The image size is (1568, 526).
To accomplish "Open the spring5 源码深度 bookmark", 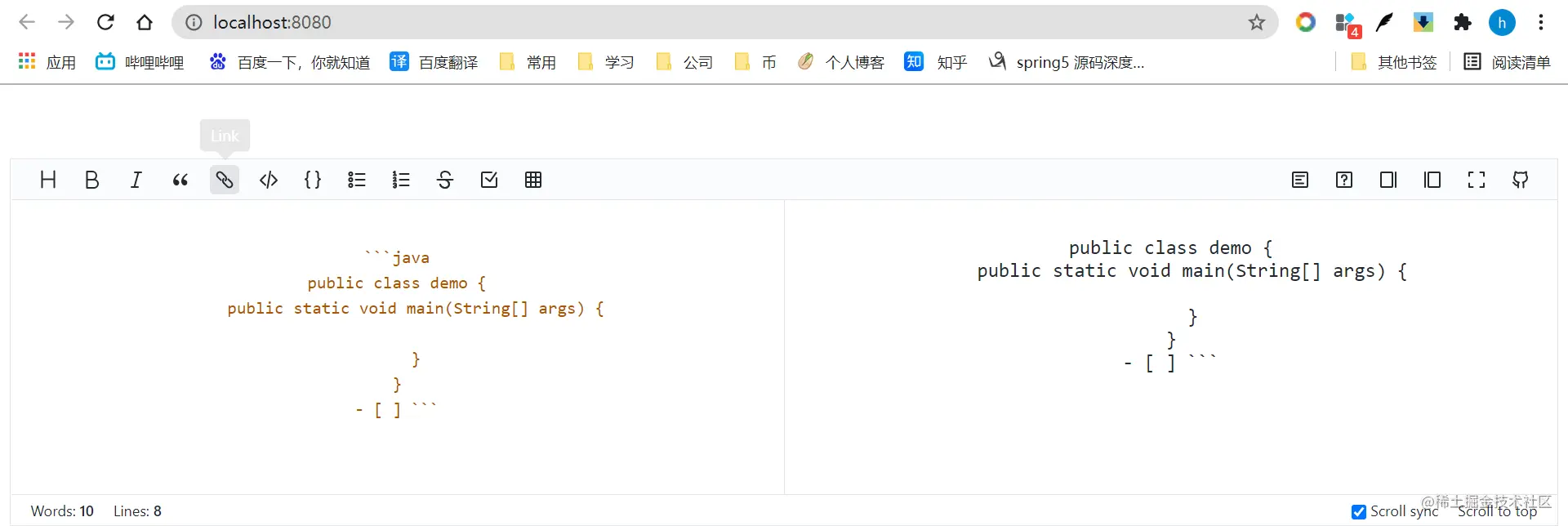I will (1067, 62).
